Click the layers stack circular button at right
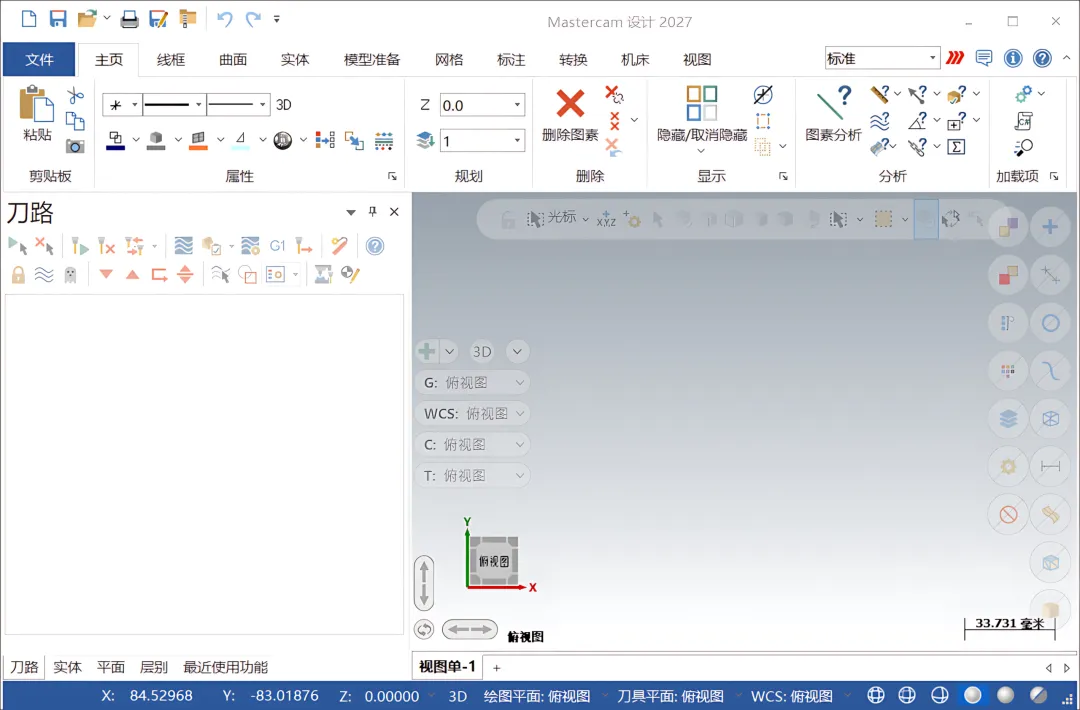 point(1008,418)
